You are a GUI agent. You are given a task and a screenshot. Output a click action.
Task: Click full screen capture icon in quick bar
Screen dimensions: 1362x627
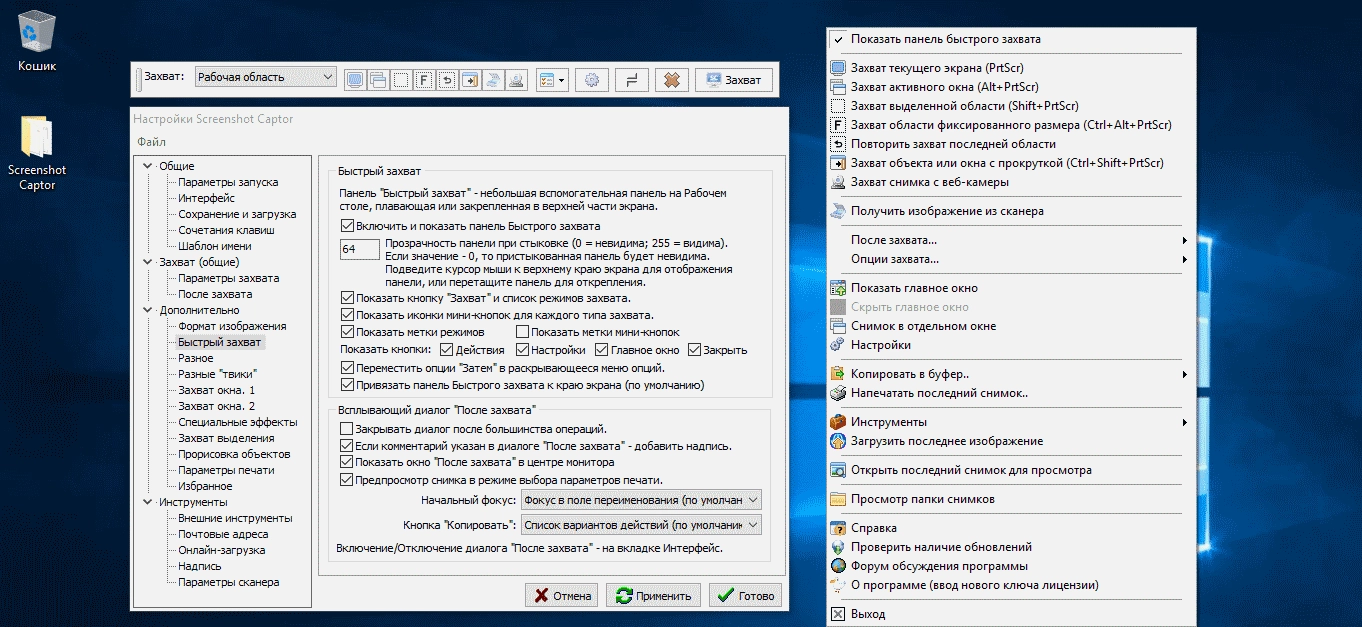point(354,80)
